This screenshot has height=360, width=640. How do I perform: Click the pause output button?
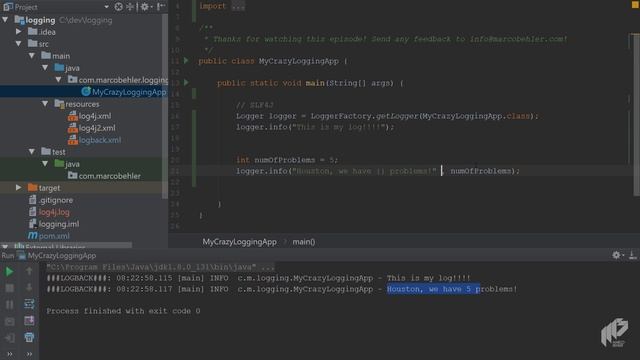pos(9,304)
